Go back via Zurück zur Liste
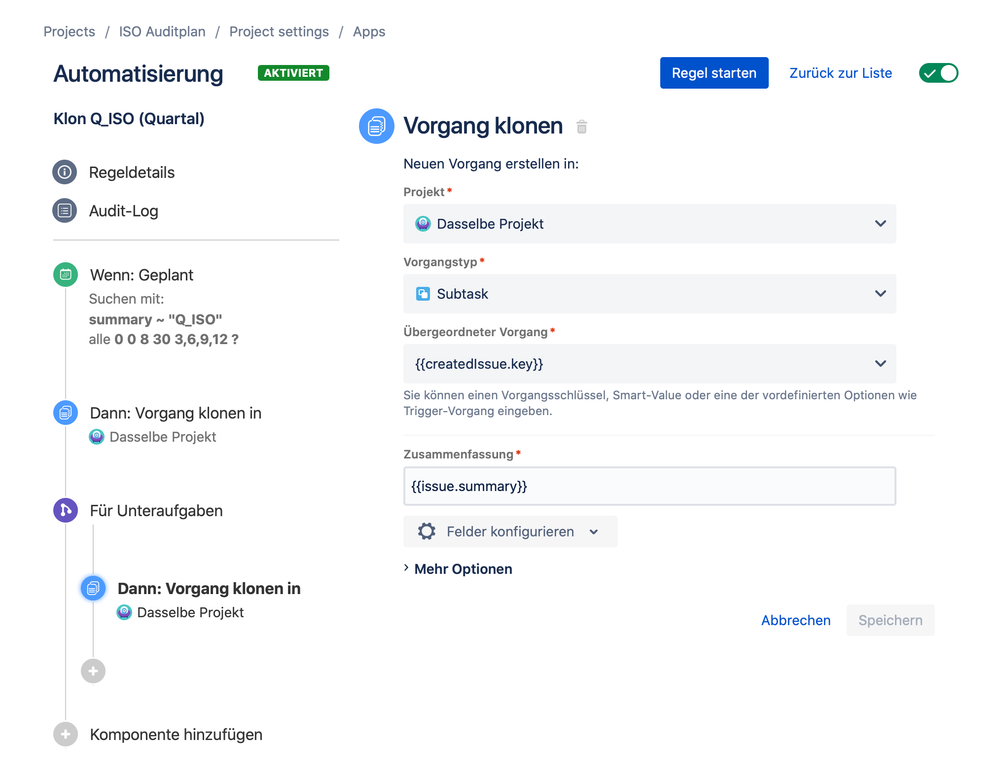This screenshot has width=999, height=769. 840,73
